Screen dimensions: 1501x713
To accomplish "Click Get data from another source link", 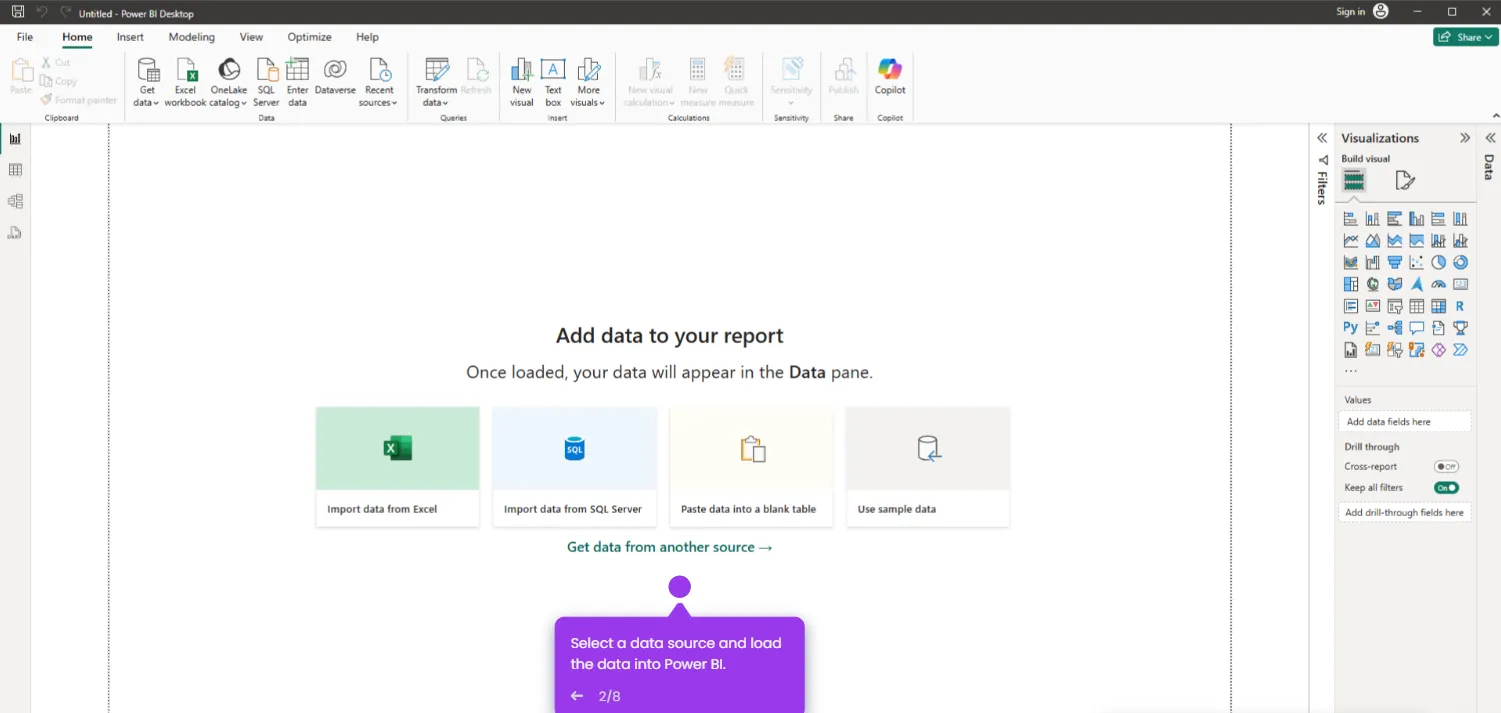I will (669, 547).
